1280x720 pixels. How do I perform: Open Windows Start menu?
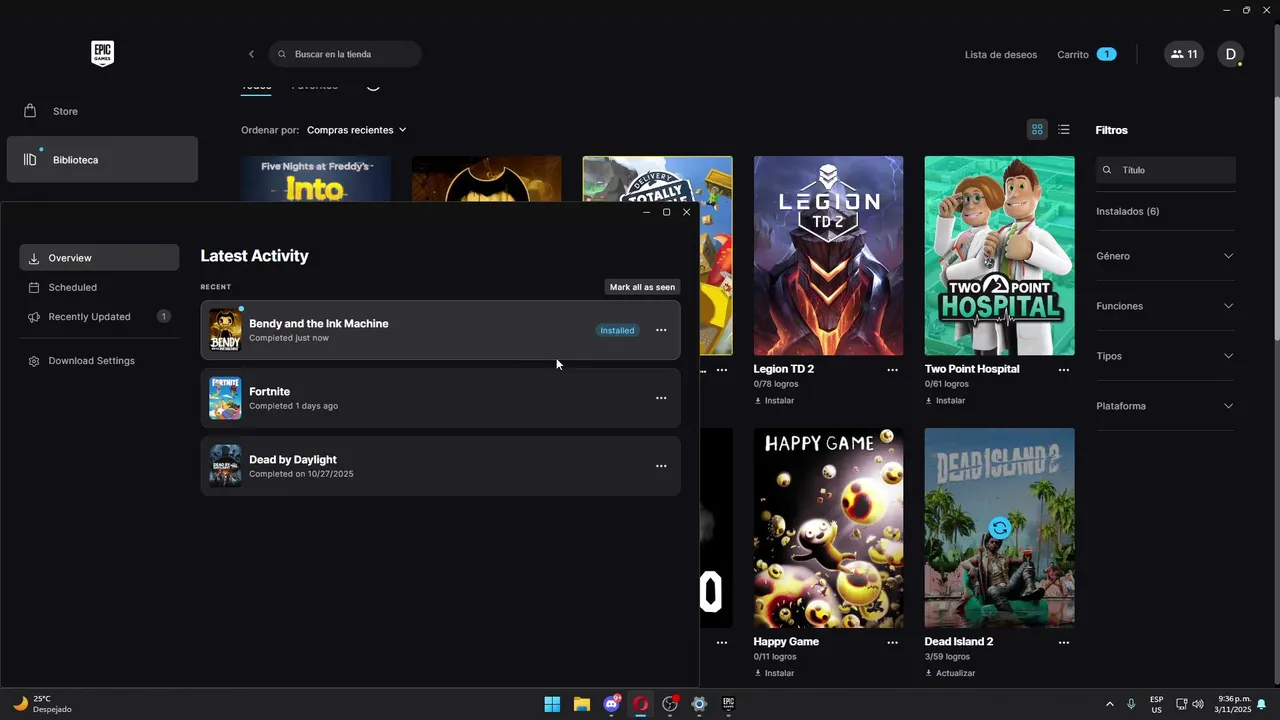click(552, 704)
